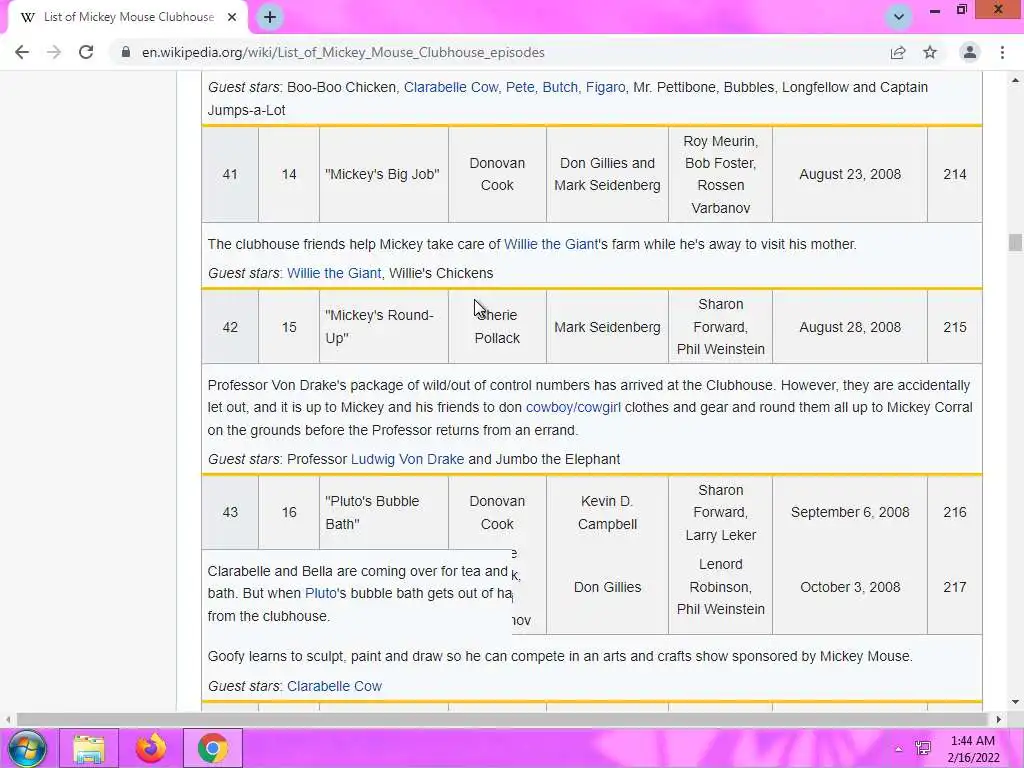Screen dimensions: 1024x768
Task: Click the vertical scrollbar thumb
Action: pos(1014,242)
